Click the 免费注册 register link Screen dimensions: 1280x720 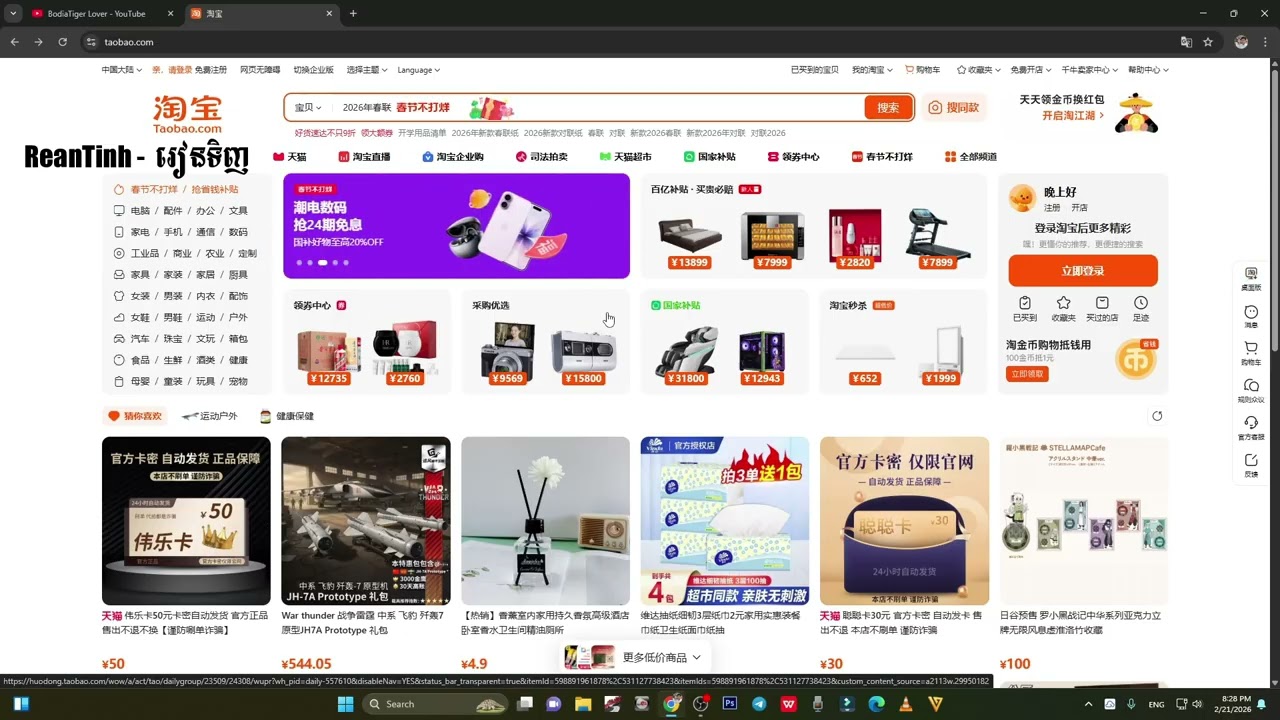[211, 70]
